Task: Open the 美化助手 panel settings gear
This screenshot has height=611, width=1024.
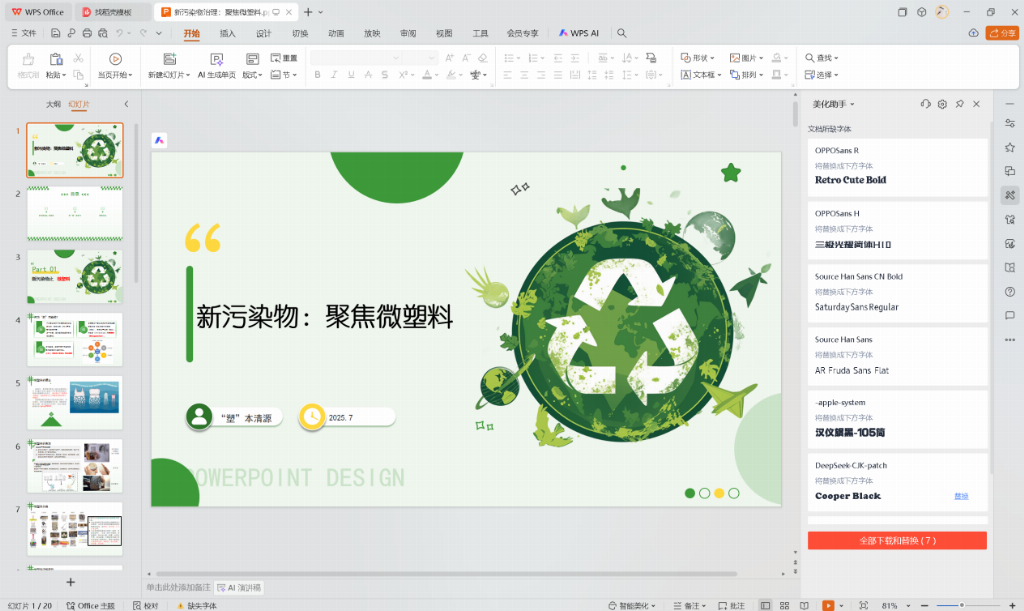Action: coord(942,104)
